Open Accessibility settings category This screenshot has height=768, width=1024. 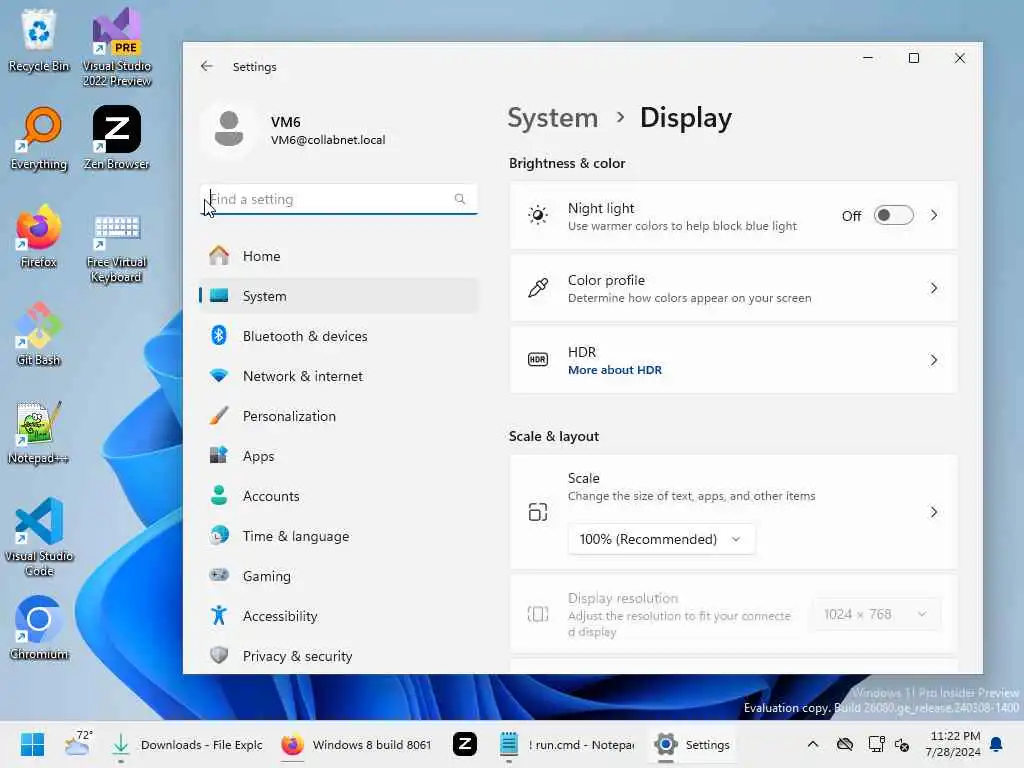(x=339, y=616)
